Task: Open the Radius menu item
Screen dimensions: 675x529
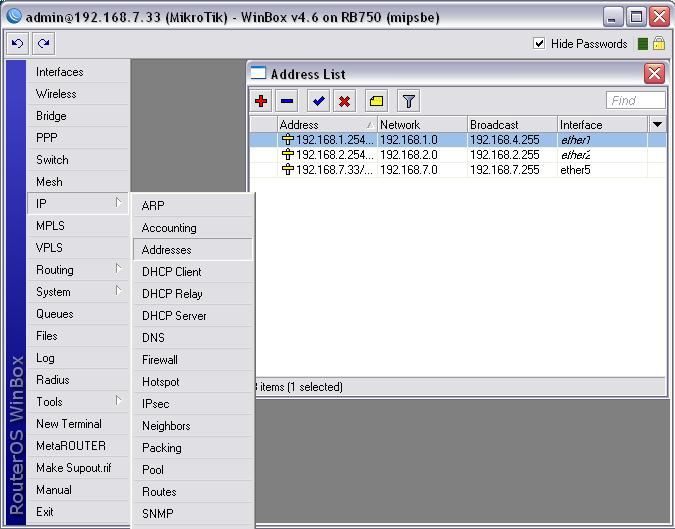Action: coord(78,380)
